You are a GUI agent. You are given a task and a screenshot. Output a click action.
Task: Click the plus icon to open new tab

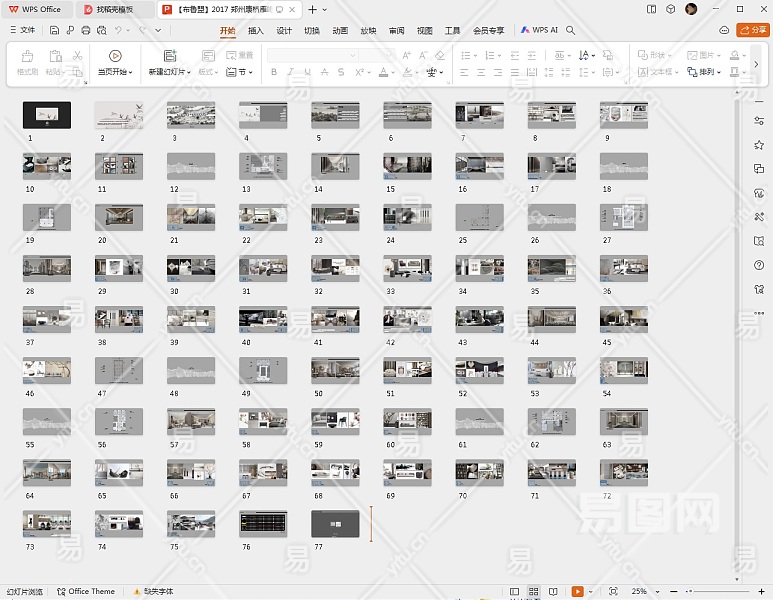[312, 9]
